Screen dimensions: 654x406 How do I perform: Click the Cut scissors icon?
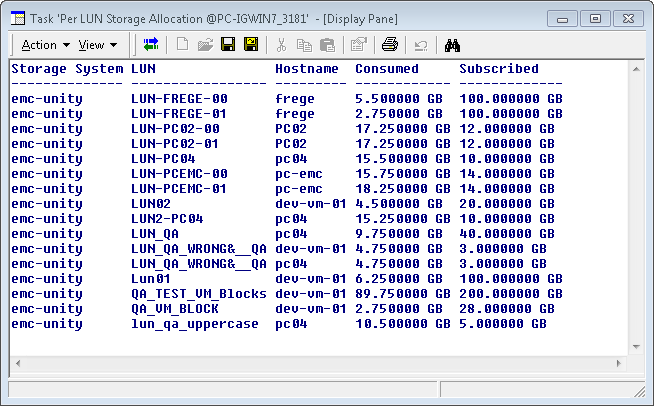(x=281, y=45)
